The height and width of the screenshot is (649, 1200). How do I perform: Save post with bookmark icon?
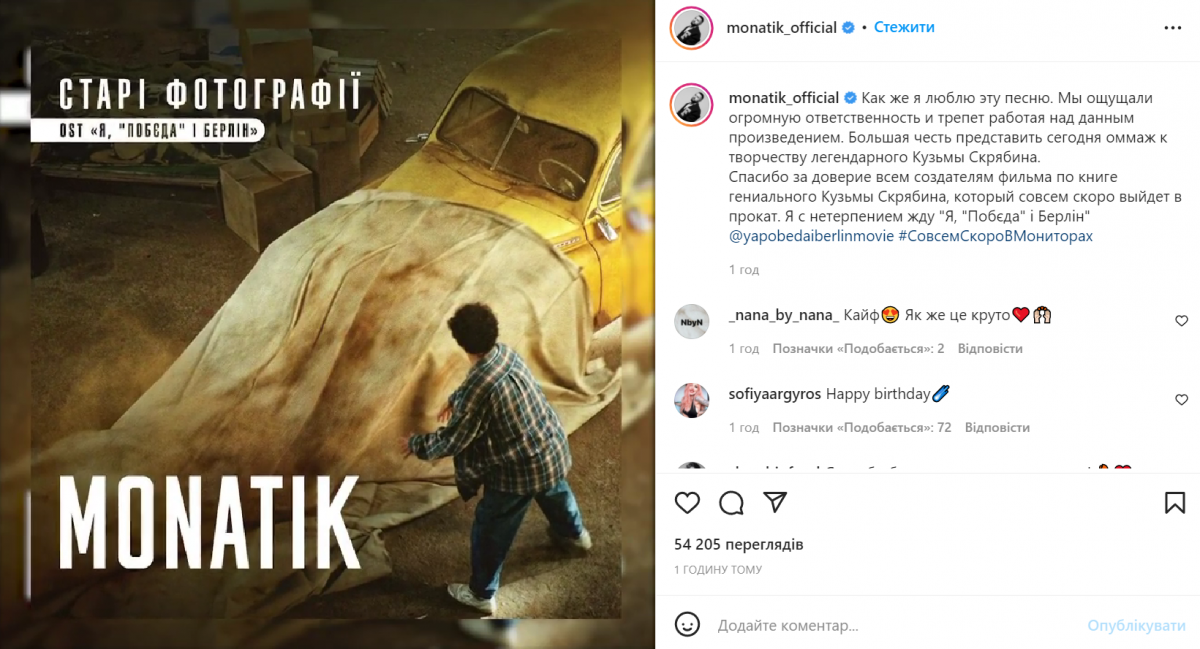1175,502
